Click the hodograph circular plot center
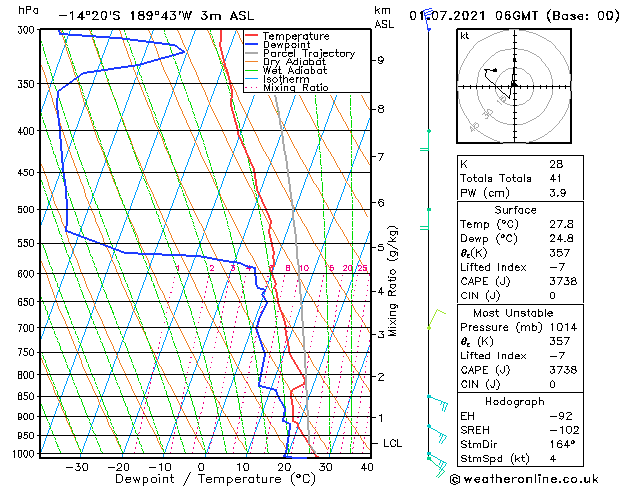Image resolution: width=629 pixels, height=486 pixels. click(x=514, y=86)
